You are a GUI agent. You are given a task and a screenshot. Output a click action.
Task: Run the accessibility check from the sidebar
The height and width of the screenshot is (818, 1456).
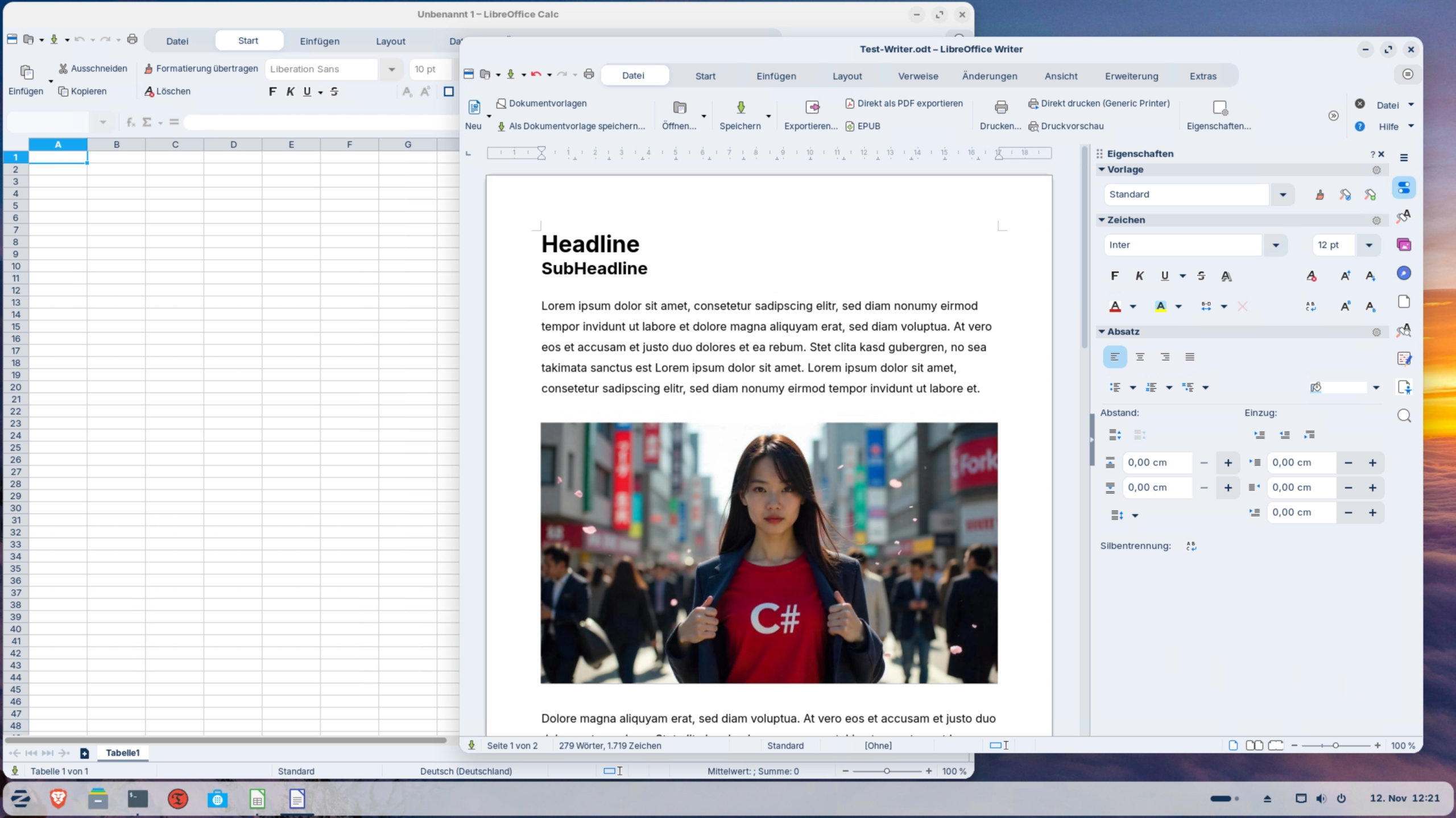[1404, 387]
